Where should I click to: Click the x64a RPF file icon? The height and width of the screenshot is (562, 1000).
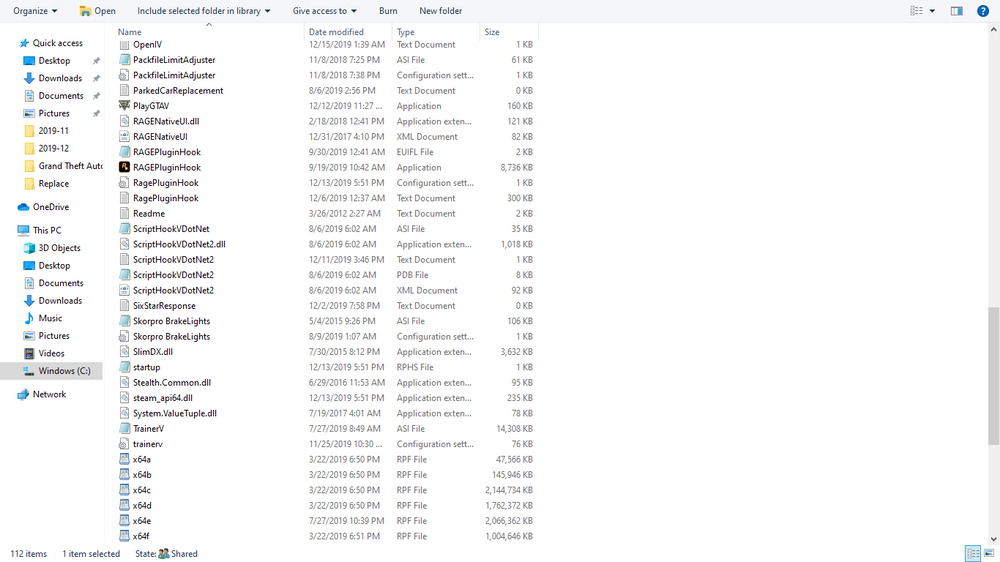[124, 459]
